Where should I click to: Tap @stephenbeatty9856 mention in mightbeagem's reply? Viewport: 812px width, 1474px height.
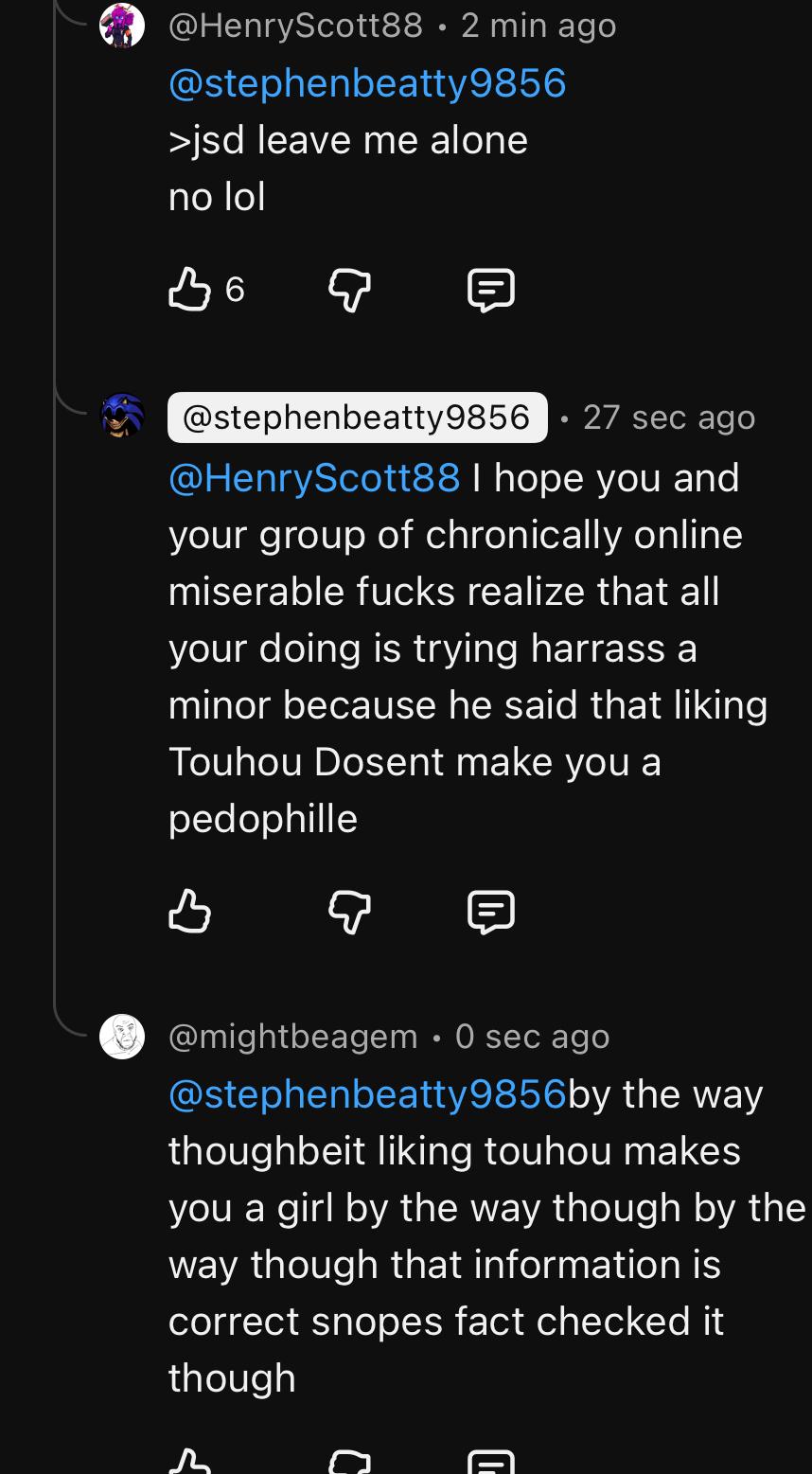(x=367, y=1094)
